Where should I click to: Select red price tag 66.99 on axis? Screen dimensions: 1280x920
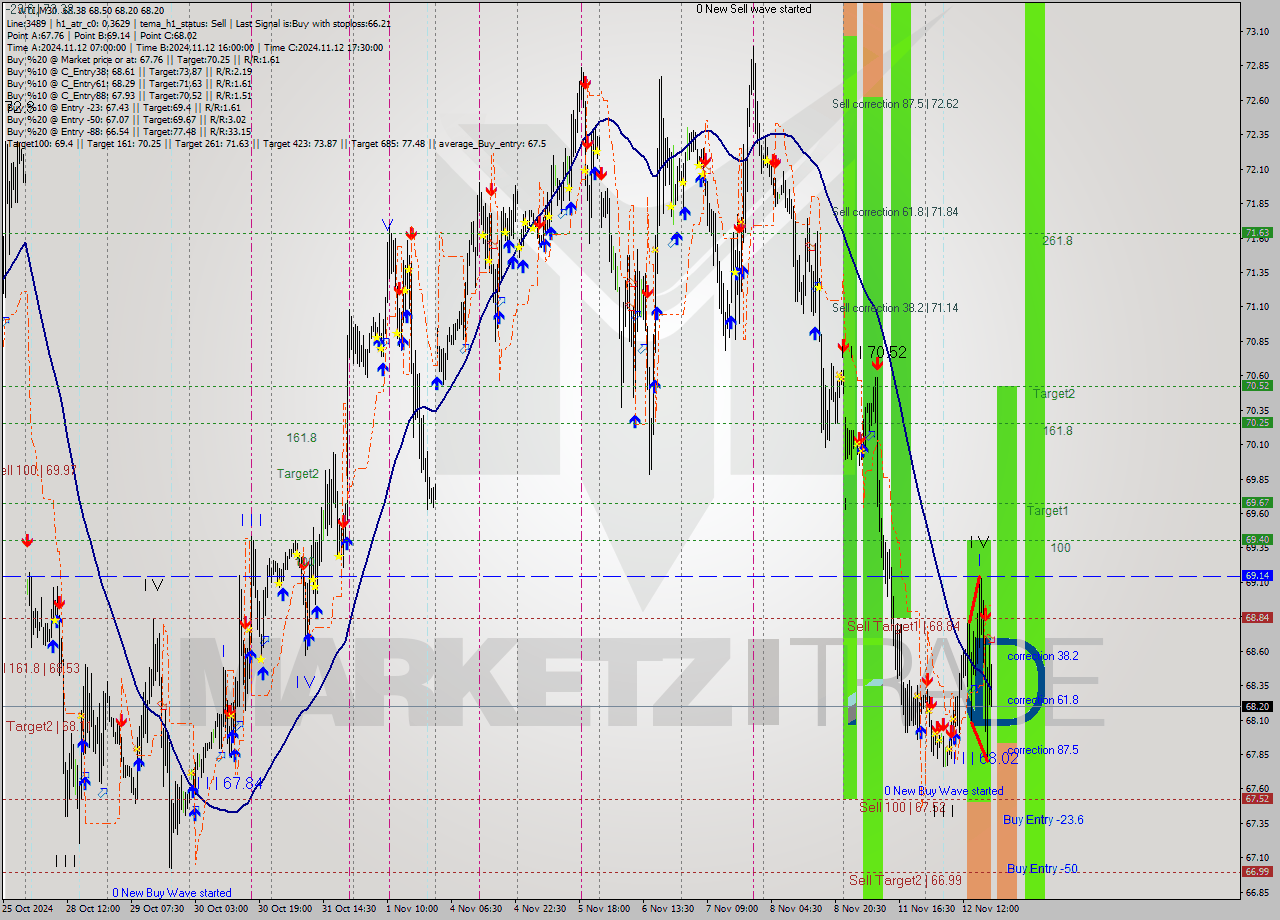(1257, 872)
